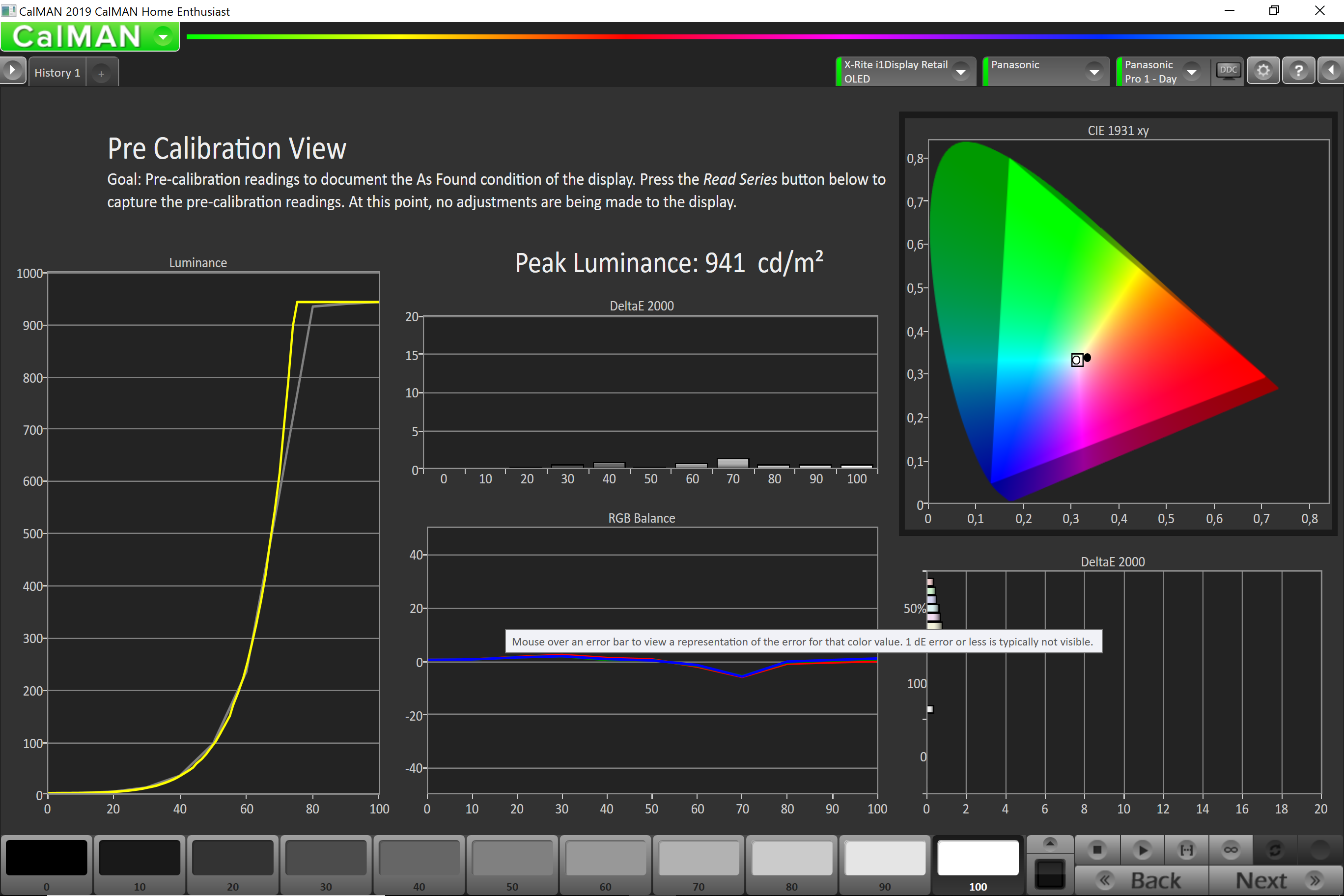Screen dimensions: 1344x896
Task: Click the Pre Calibration View heading
Action: click(x=227, y=148)
